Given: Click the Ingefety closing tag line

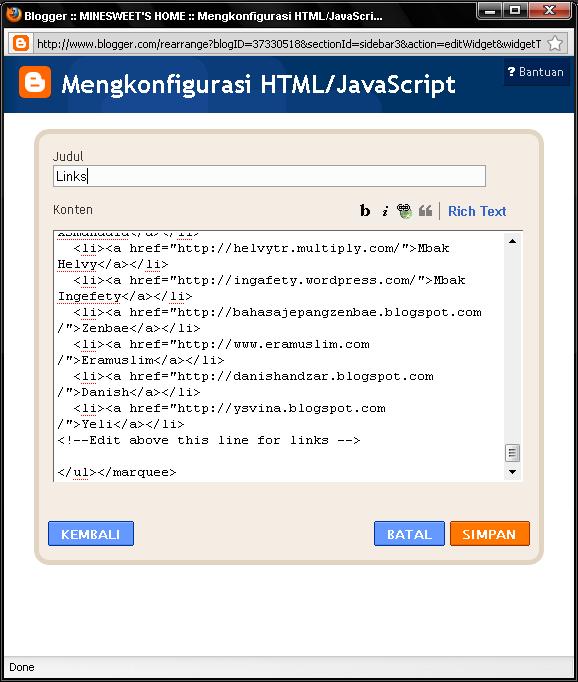Looking at the screenshot, I should [125, 297].
